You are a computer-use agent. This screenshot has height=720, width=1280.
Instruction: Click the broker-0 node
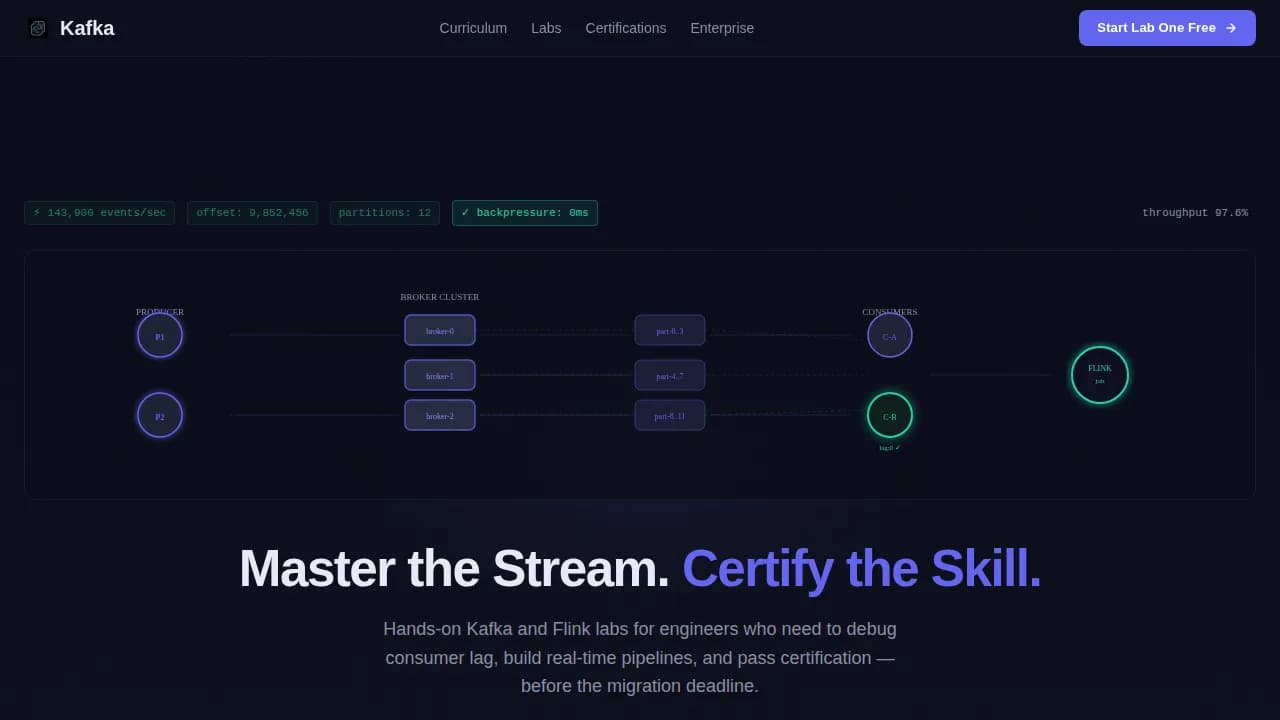pos(440,330)
